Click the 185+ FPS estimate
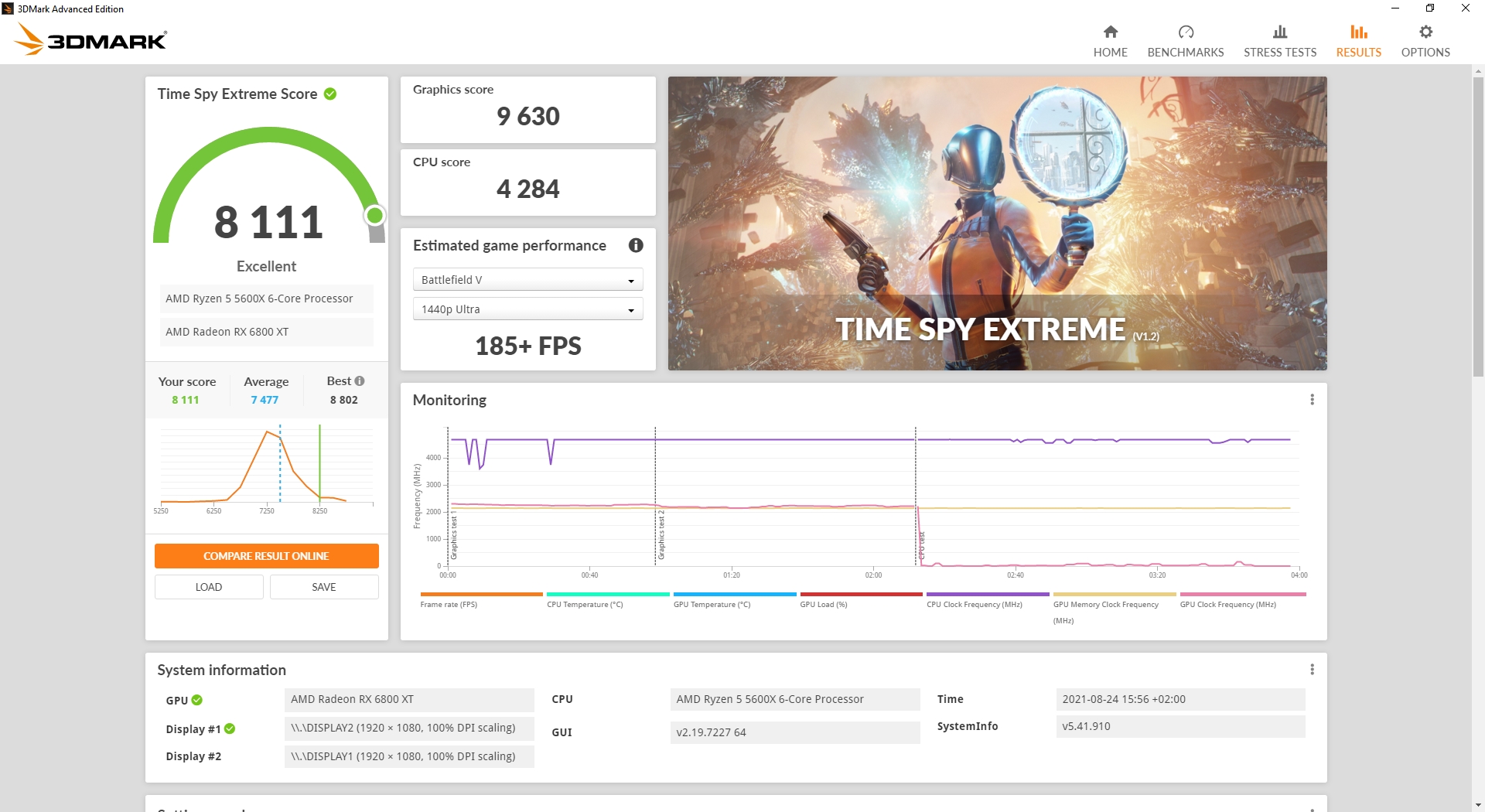1485x812 pixels. pos(527,346)
